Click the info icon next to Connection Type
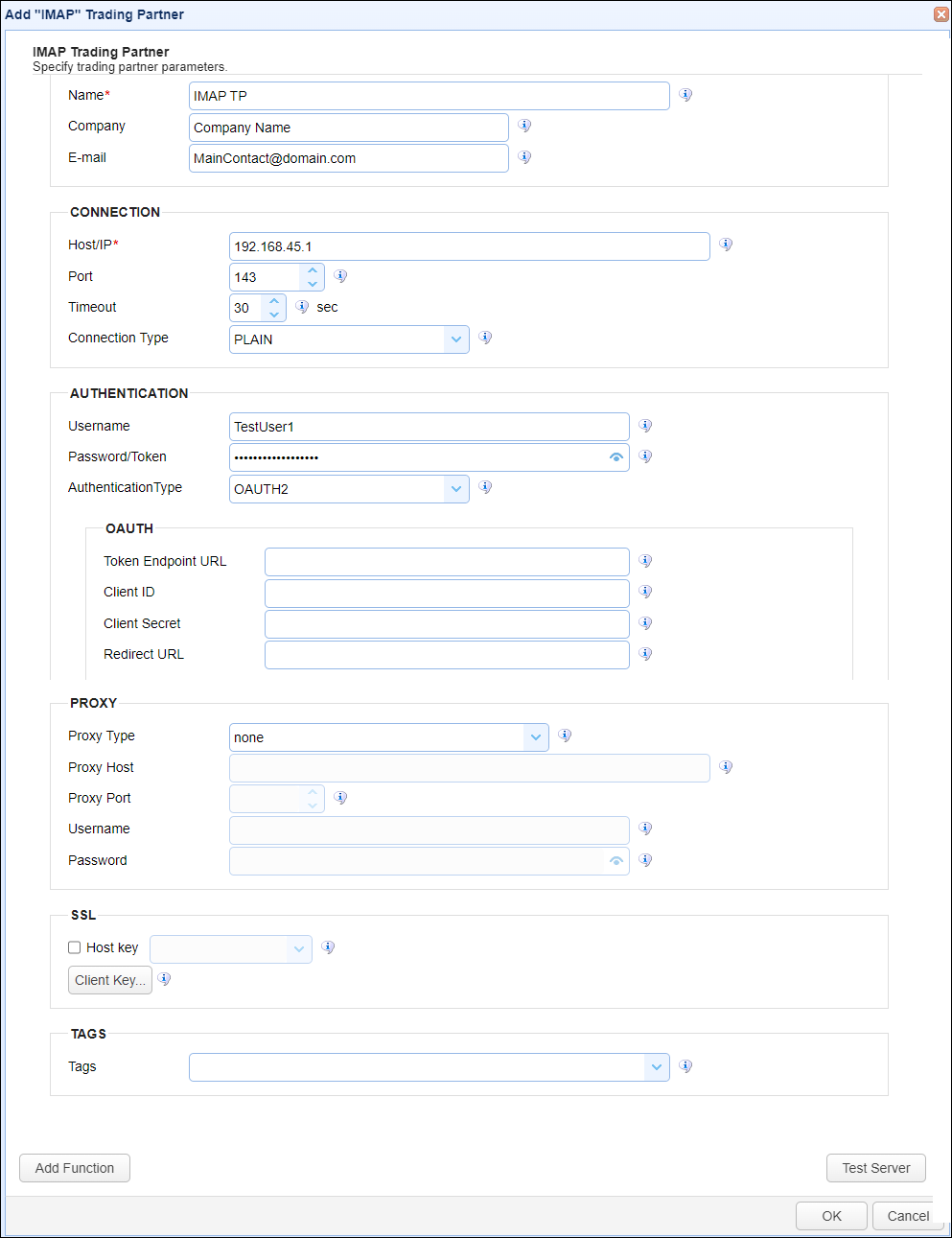This screenshot has height=1238, width=952. (485, 338)
